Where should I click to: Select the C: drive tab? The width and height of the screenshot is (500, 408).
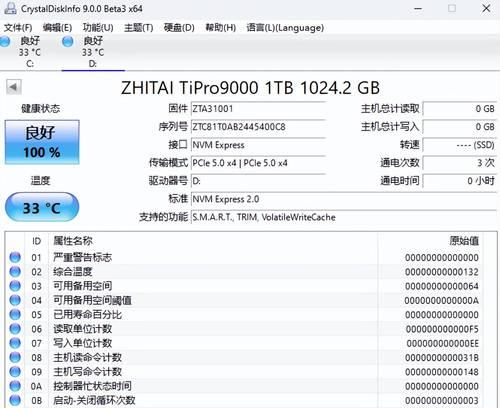[30, 52]
